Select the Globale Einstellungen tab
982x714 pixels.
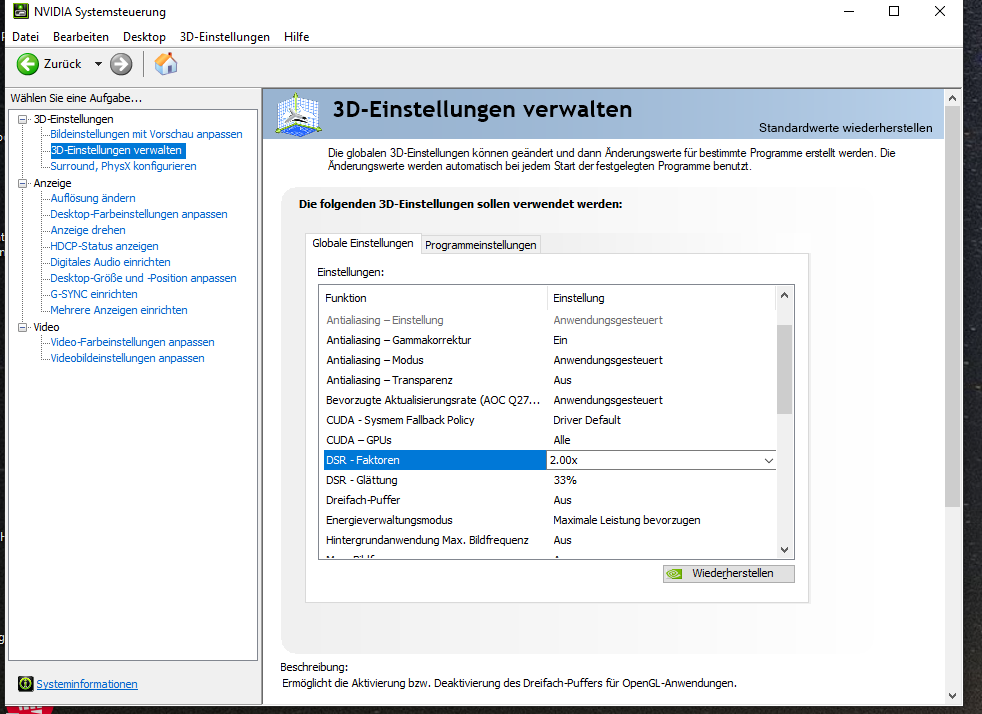point(363,243)
